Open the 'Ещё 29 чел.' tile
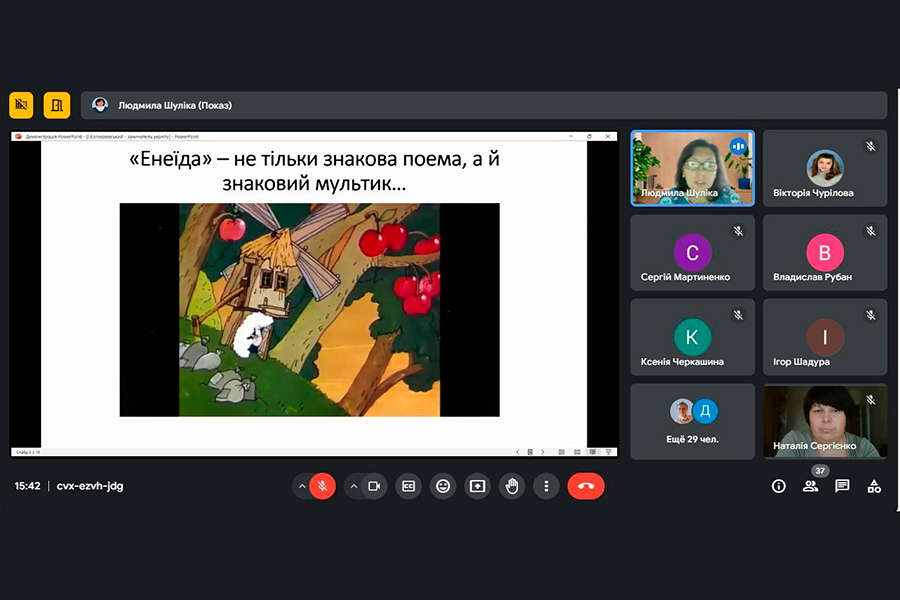900x600 pixels. point(693,421)
